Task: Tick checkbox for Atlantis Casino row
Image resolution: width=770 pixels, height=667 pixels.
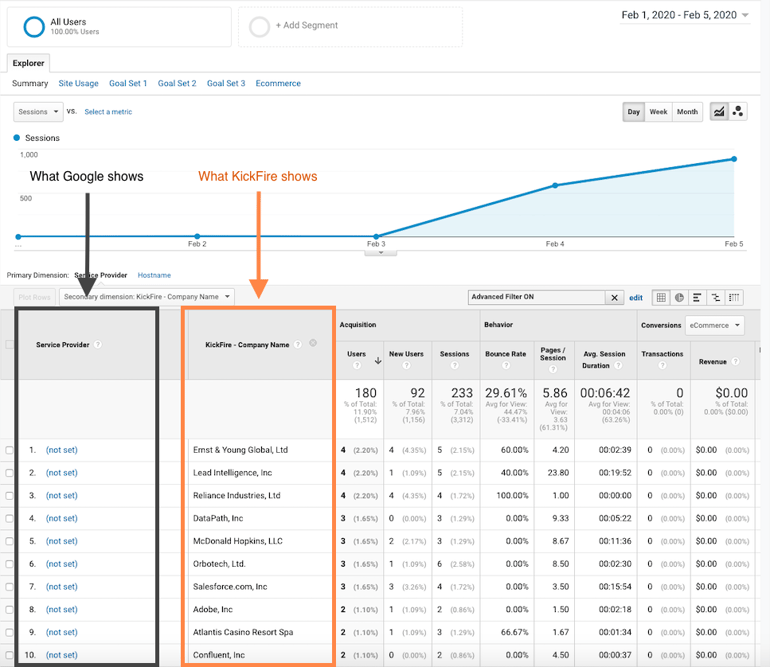Action: [9, 632]
